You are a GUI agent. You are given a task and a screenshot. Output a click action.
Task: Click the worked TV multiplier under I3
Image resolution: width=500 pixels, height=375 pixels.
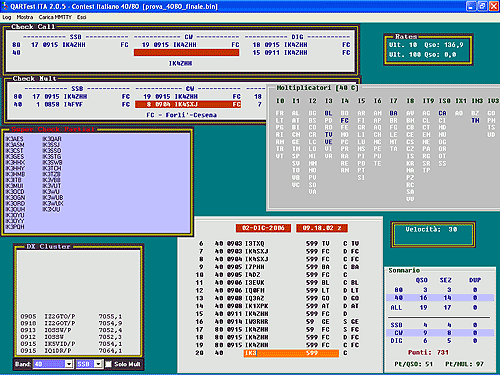[328, 135]
